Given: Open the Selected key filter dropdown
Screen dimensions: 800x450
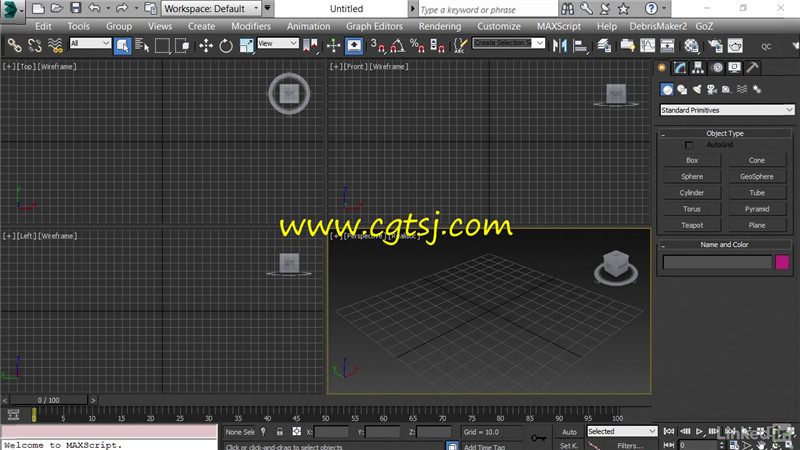Looking at the screenshot, I should [621, 432].
